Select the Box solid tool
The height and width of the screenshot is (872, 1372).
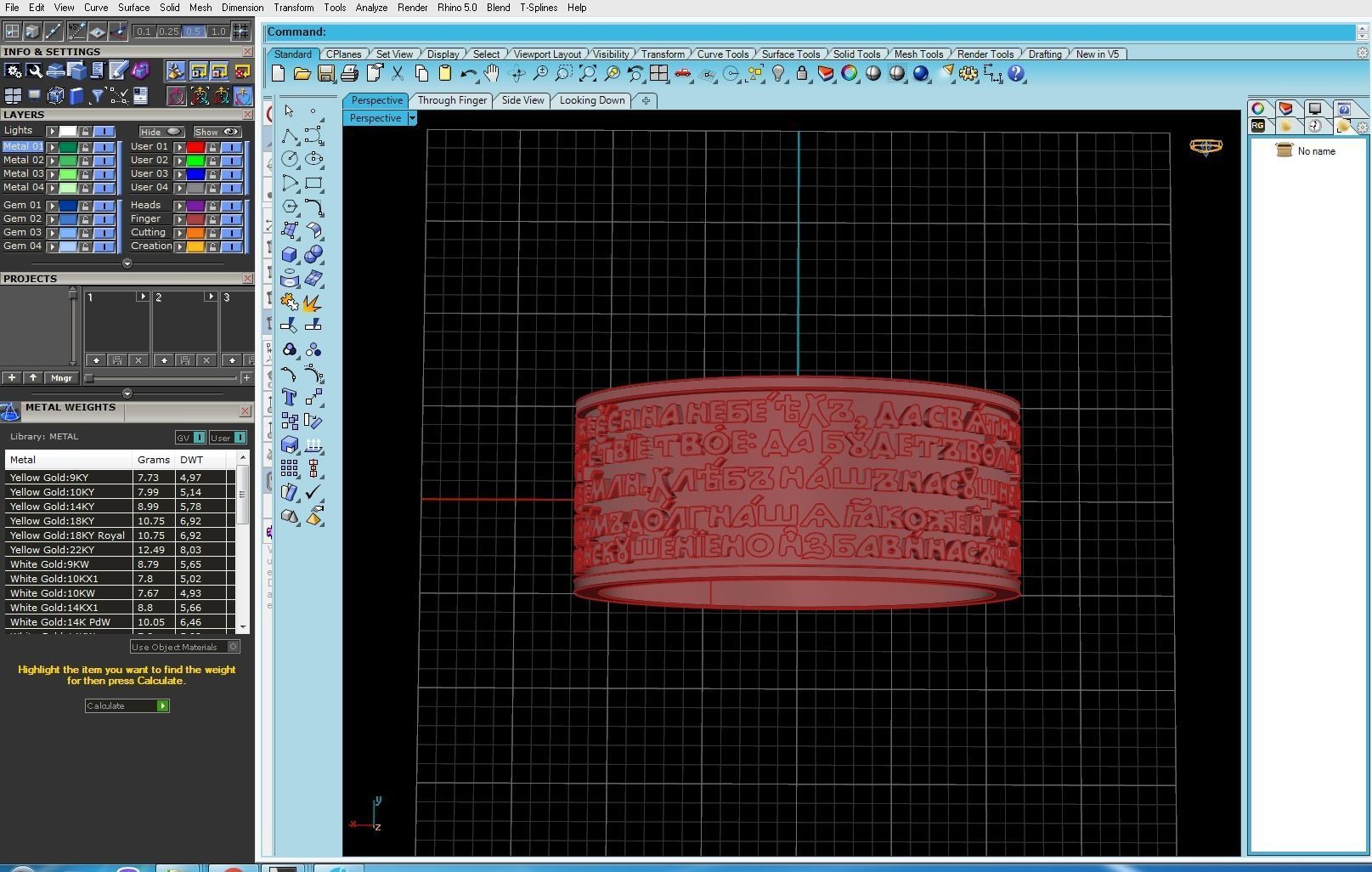pos(290,254)
